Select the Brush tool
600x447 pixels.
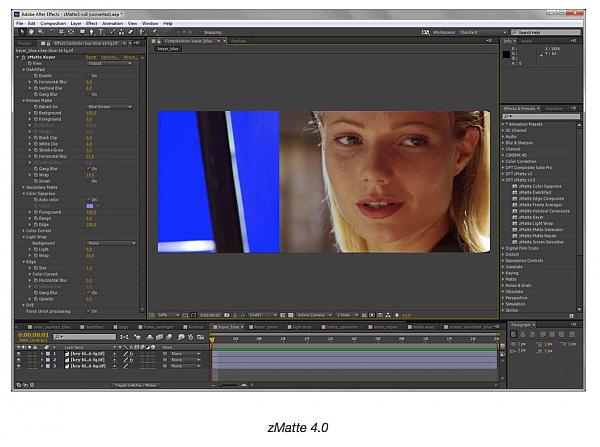[x=112, y=32]
